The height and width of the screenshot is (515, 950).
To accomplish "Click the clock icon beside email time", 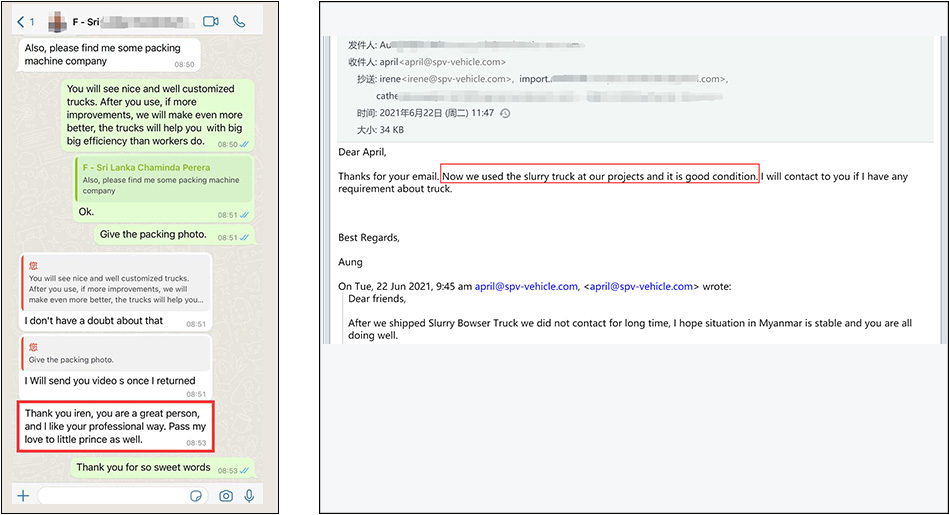I will click(x=505, y=113).
